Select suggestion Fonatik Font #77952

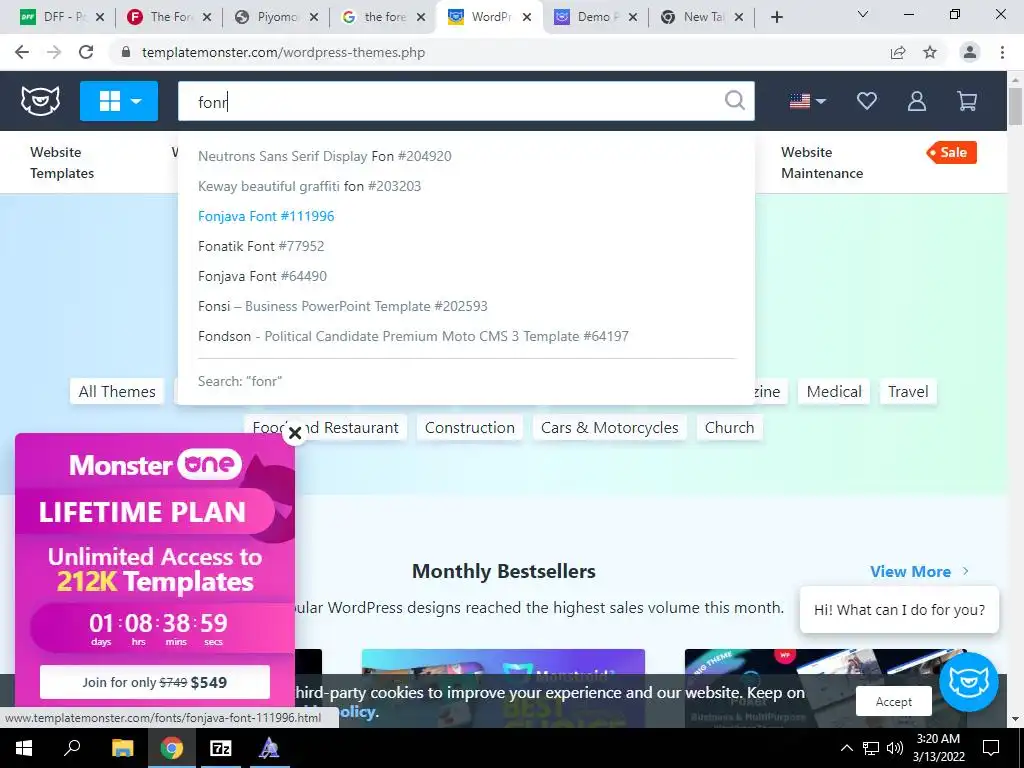coord(261,246)
